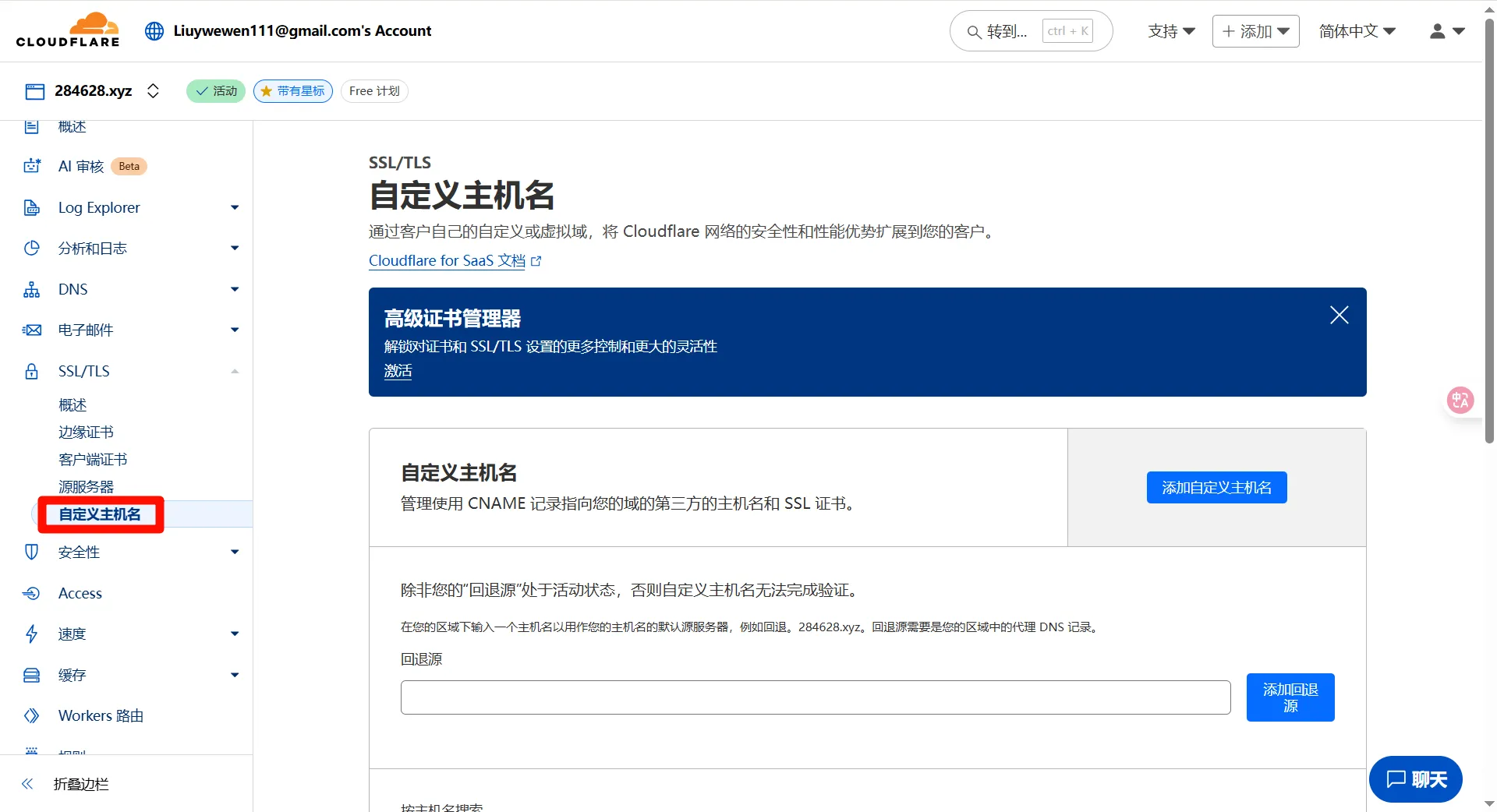Collapse the sidebar with 折叠边栏 arrows
The image size is (1497, 812).
tap(28, 784)
